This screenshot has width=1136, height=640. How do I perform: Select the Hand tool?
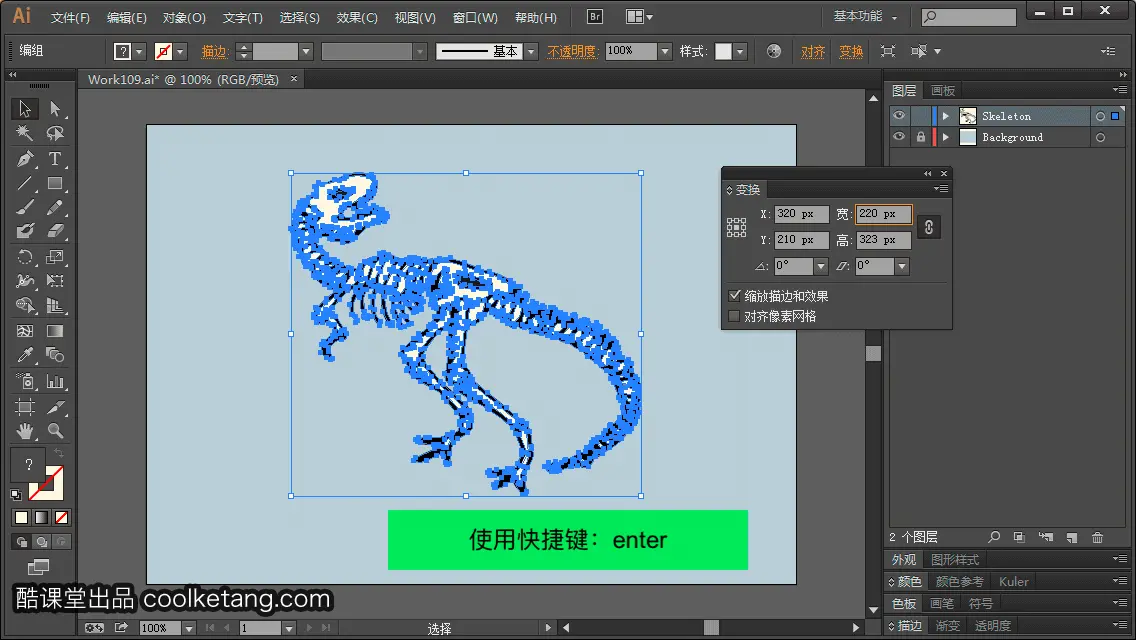25,431
